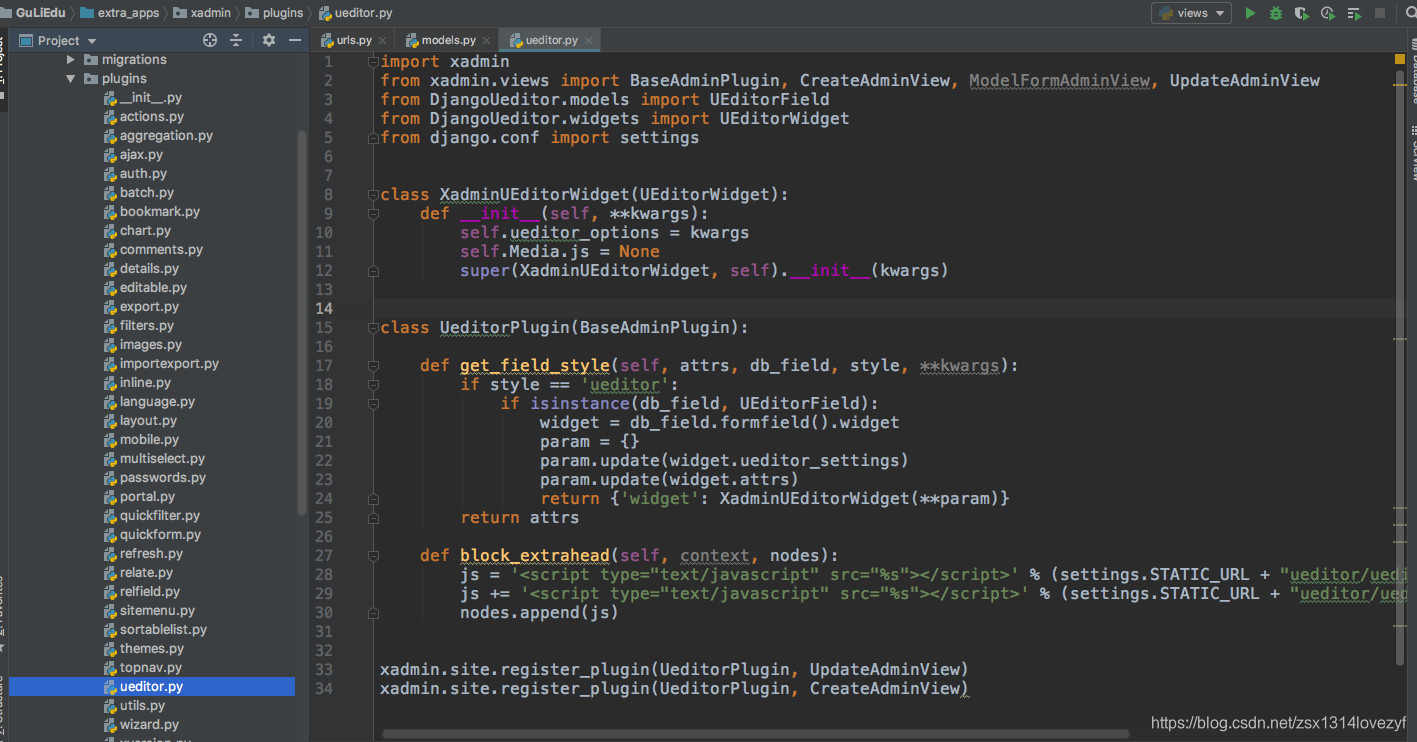Hide the Project tool window
The width and height of the screenshot is (1417, 742).
point(295,40)
